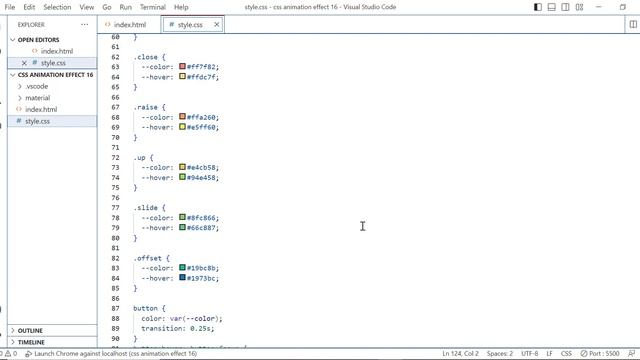This screenshot has width=640, height=360.
Task: Click the .raise selector text
Action: (x=145, y=107)
